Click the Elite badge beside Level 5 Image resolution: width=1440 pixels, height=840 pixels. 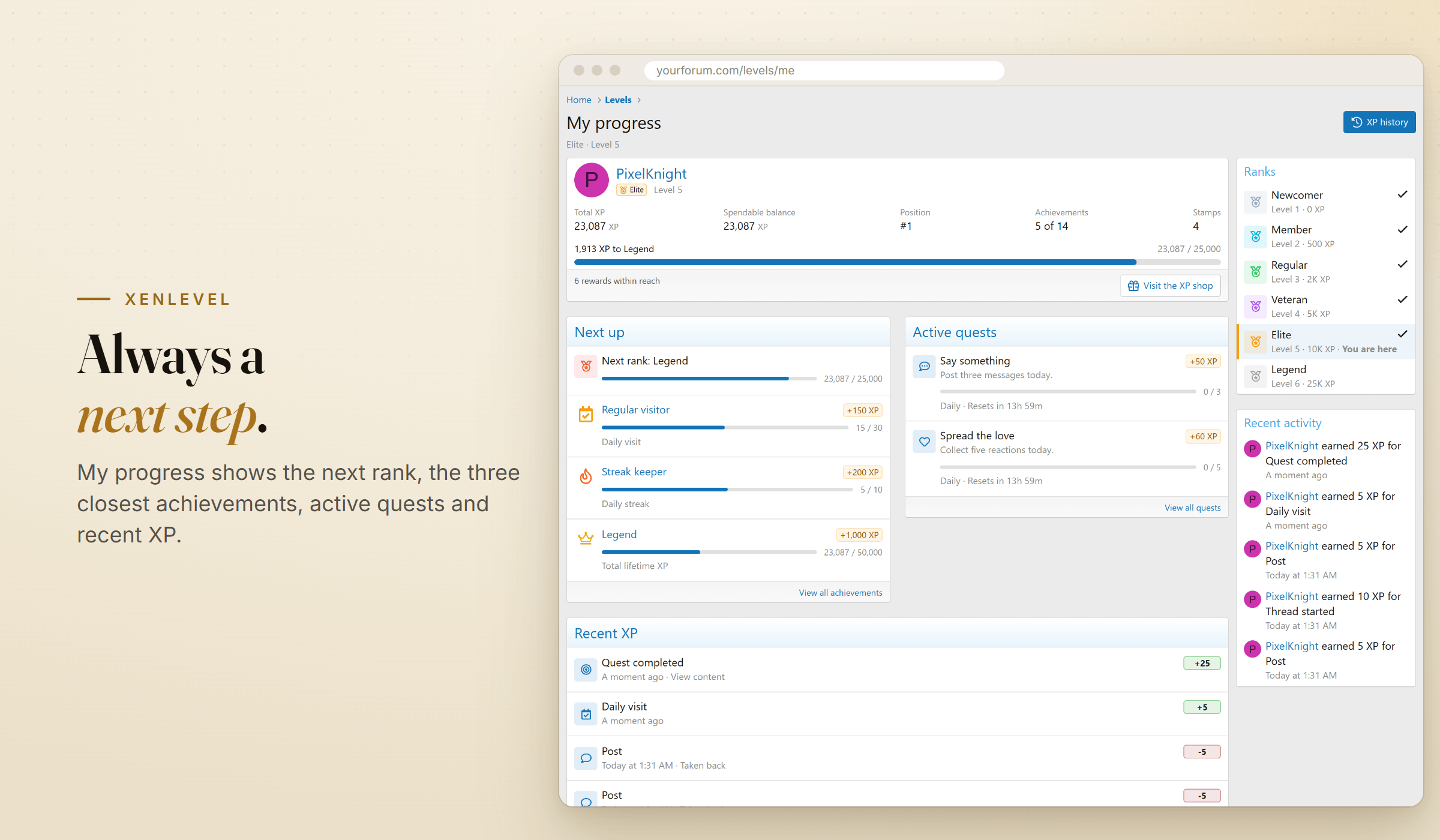tap(631, 190)
